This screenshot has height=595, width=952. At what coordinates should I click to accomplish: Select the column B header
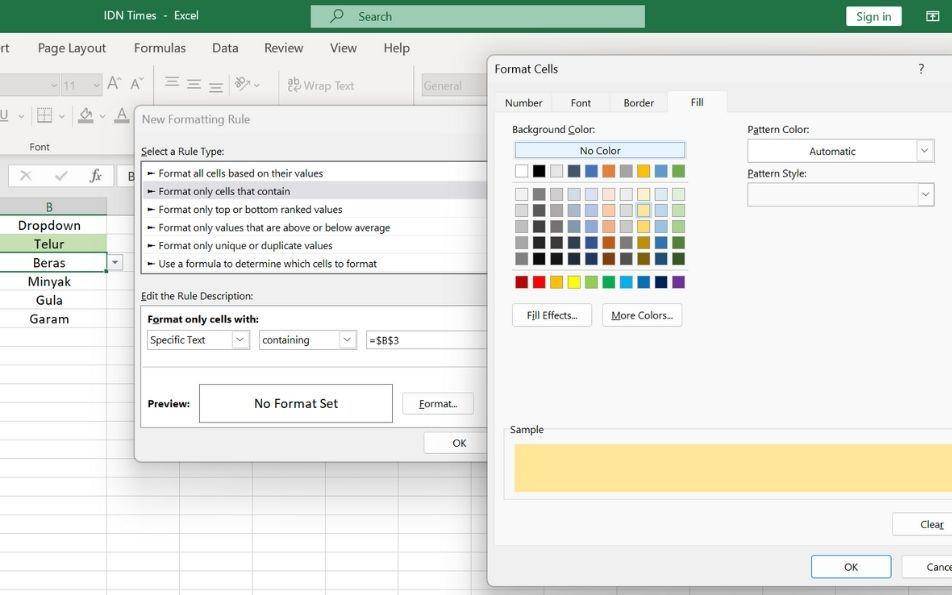tap(53, 207)
